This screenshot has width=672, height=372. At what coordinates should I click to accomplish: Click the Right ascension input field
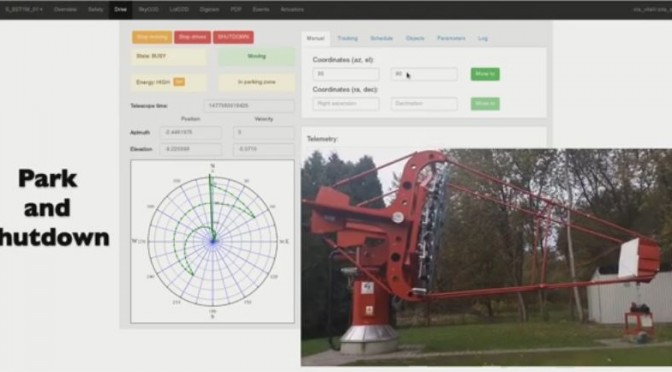pos(346,104)
